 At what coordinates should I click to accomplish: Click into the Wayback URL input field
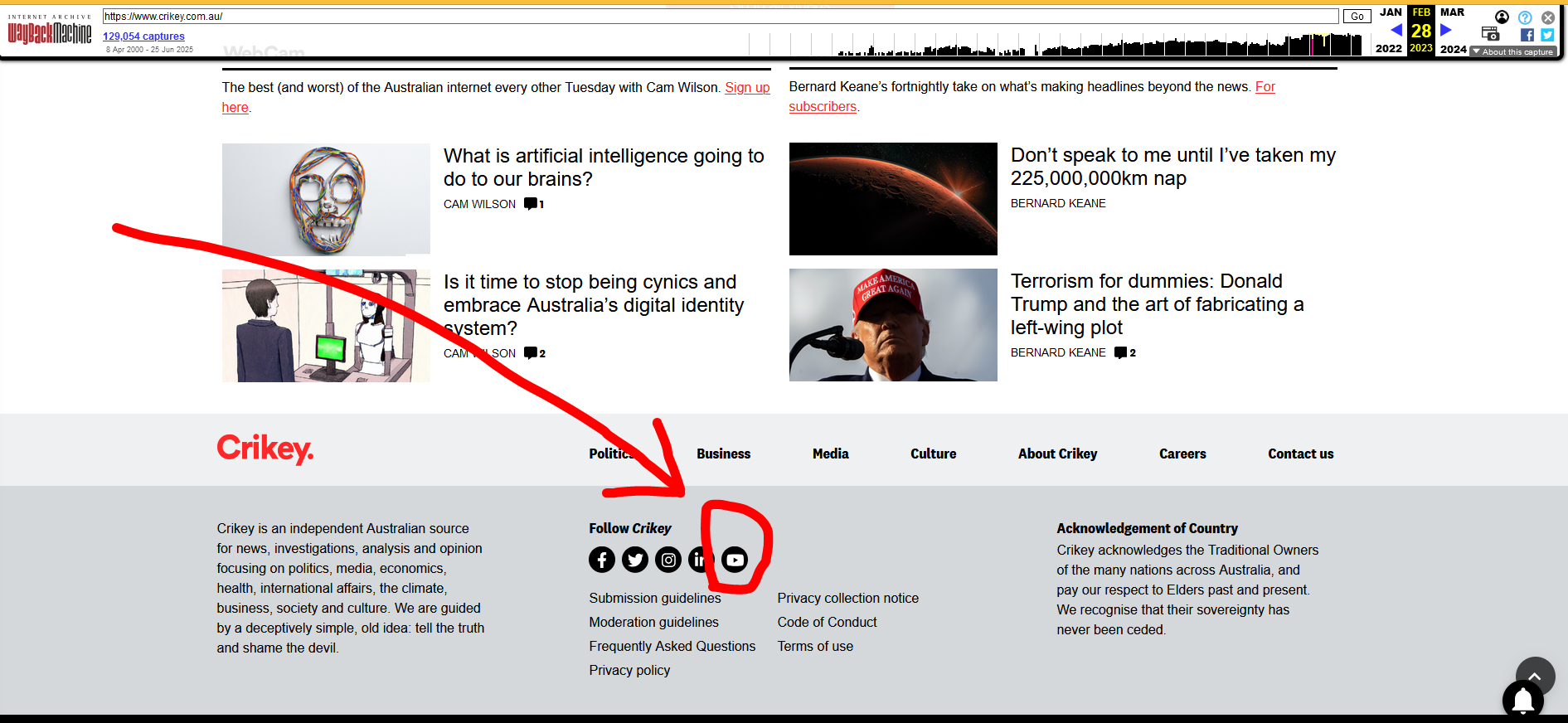click(720, 17)
